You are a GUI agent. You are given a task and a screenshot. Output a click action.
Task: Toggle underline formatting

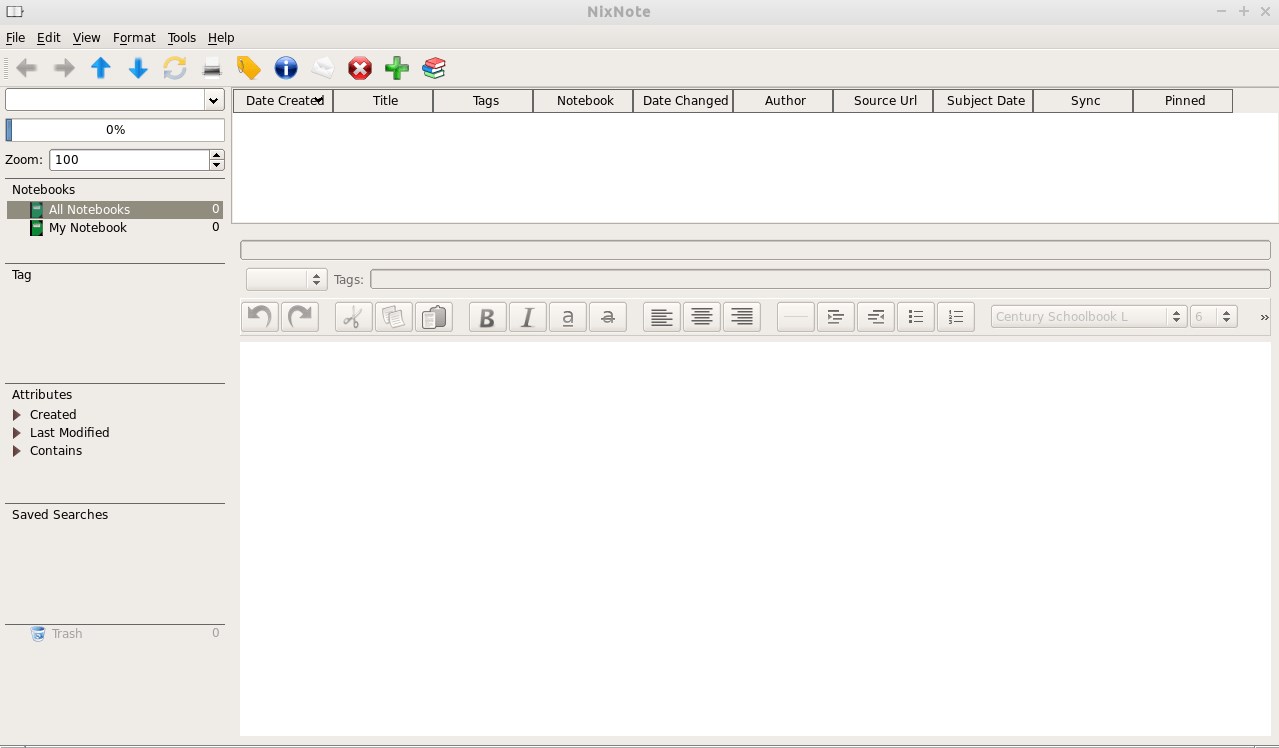567,317
